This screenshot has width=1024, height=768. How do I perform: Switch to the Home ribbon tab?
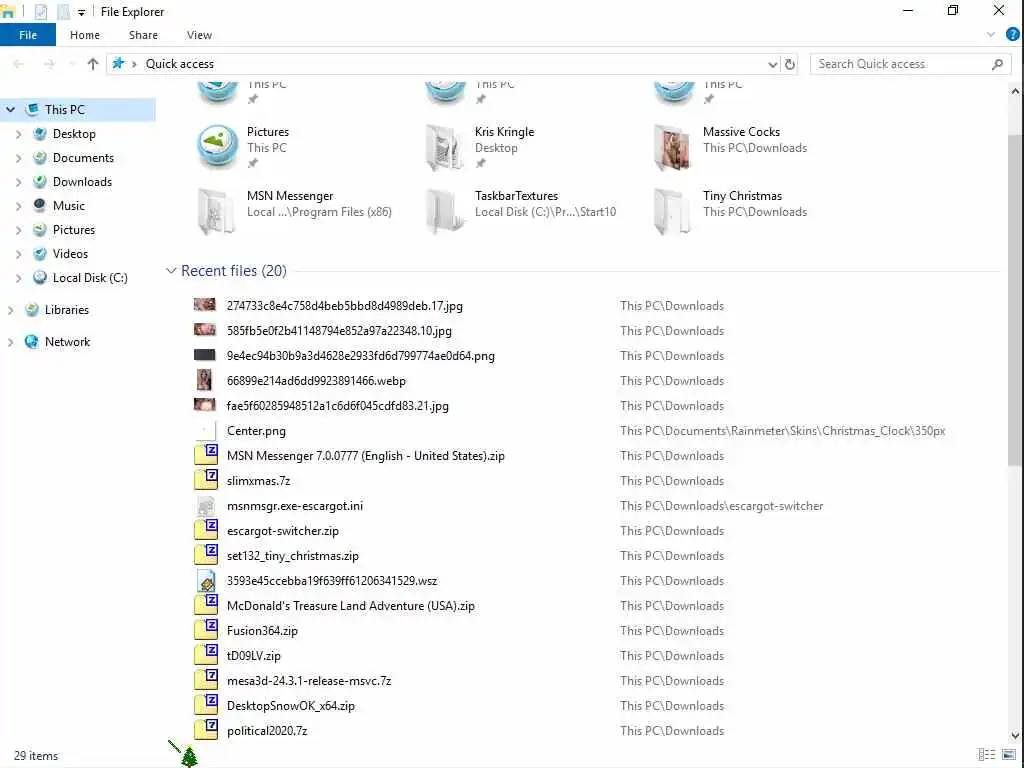[85, 35]
